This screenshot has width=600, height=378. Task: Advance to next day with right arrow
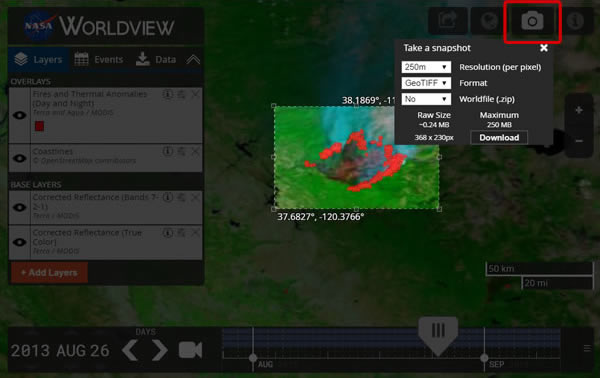point(160,350)
